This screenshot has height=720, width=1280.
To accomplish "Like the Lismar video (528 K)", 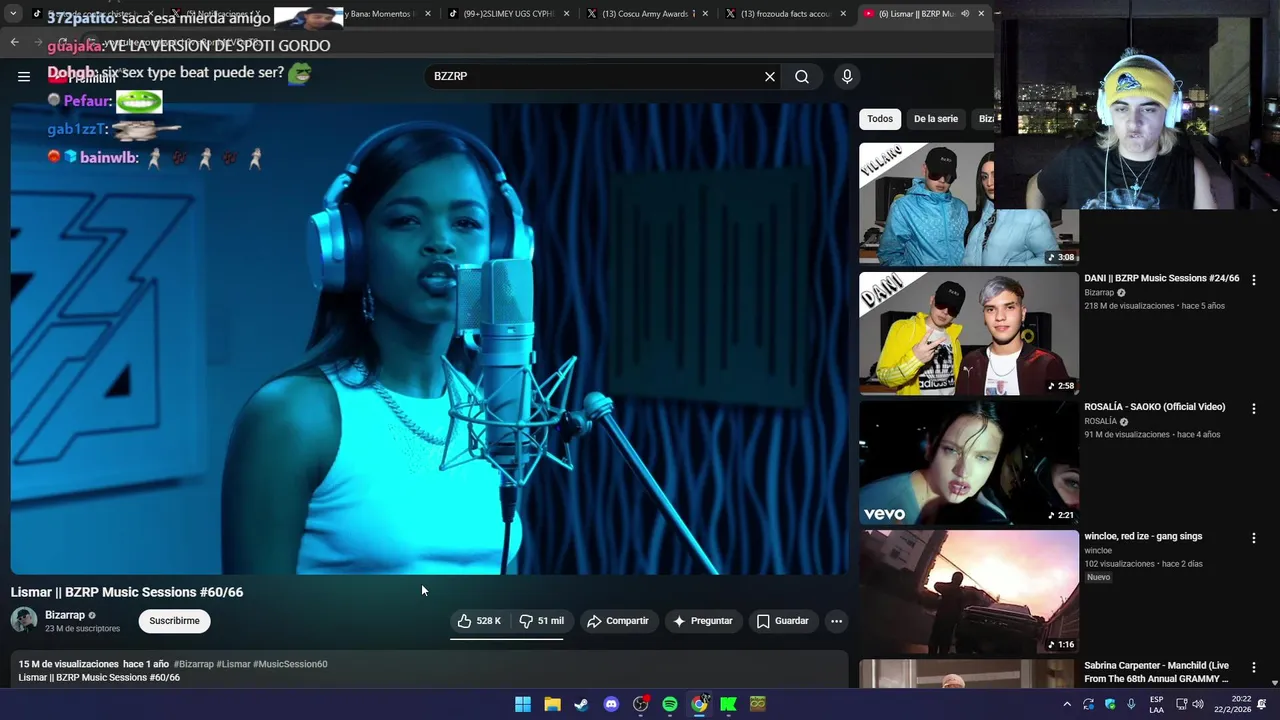I will pyautogui.click(x=479, y=621).
